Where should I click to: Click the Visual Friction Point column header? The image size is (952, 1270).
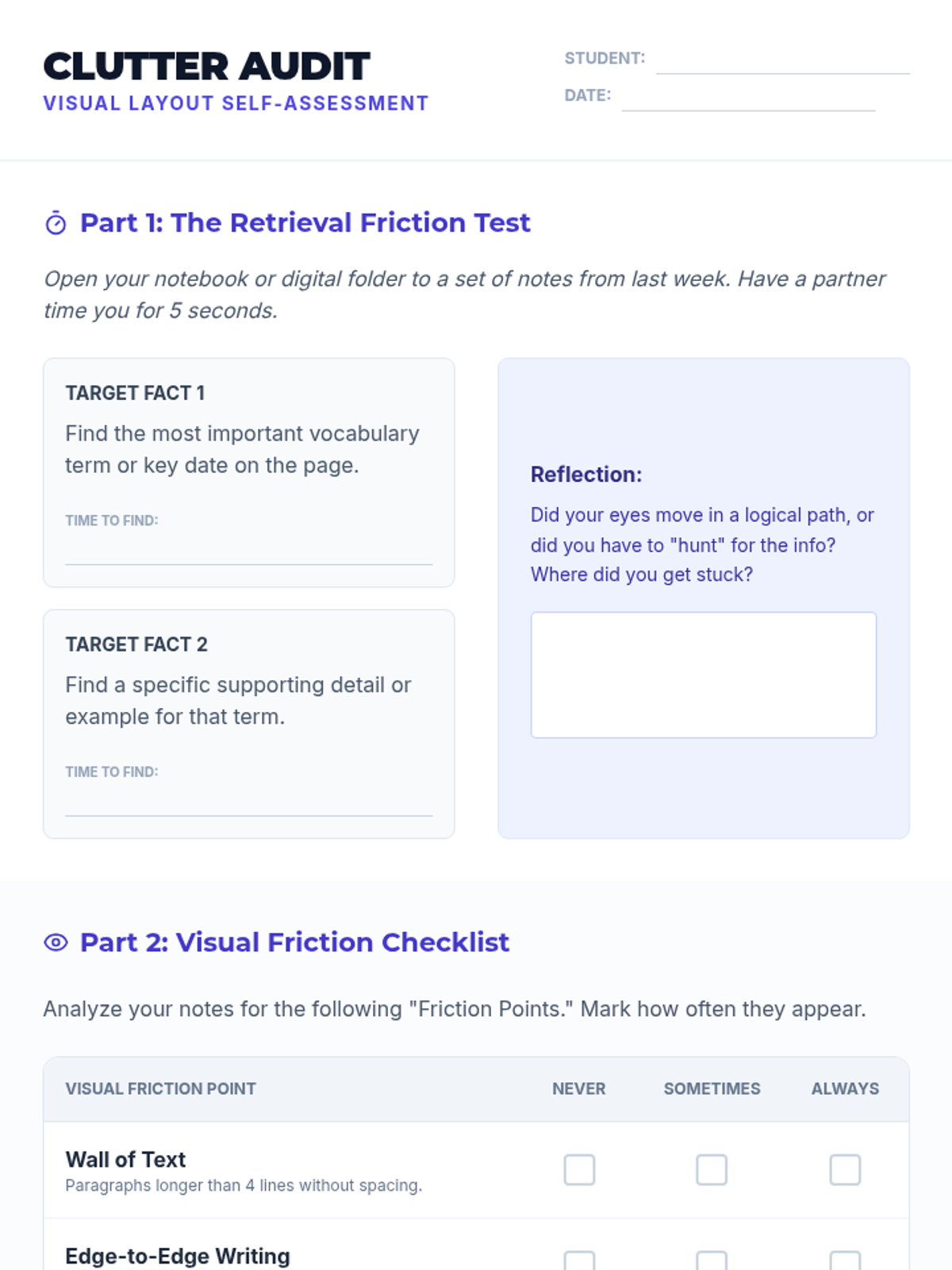(x=160, y=1089)
